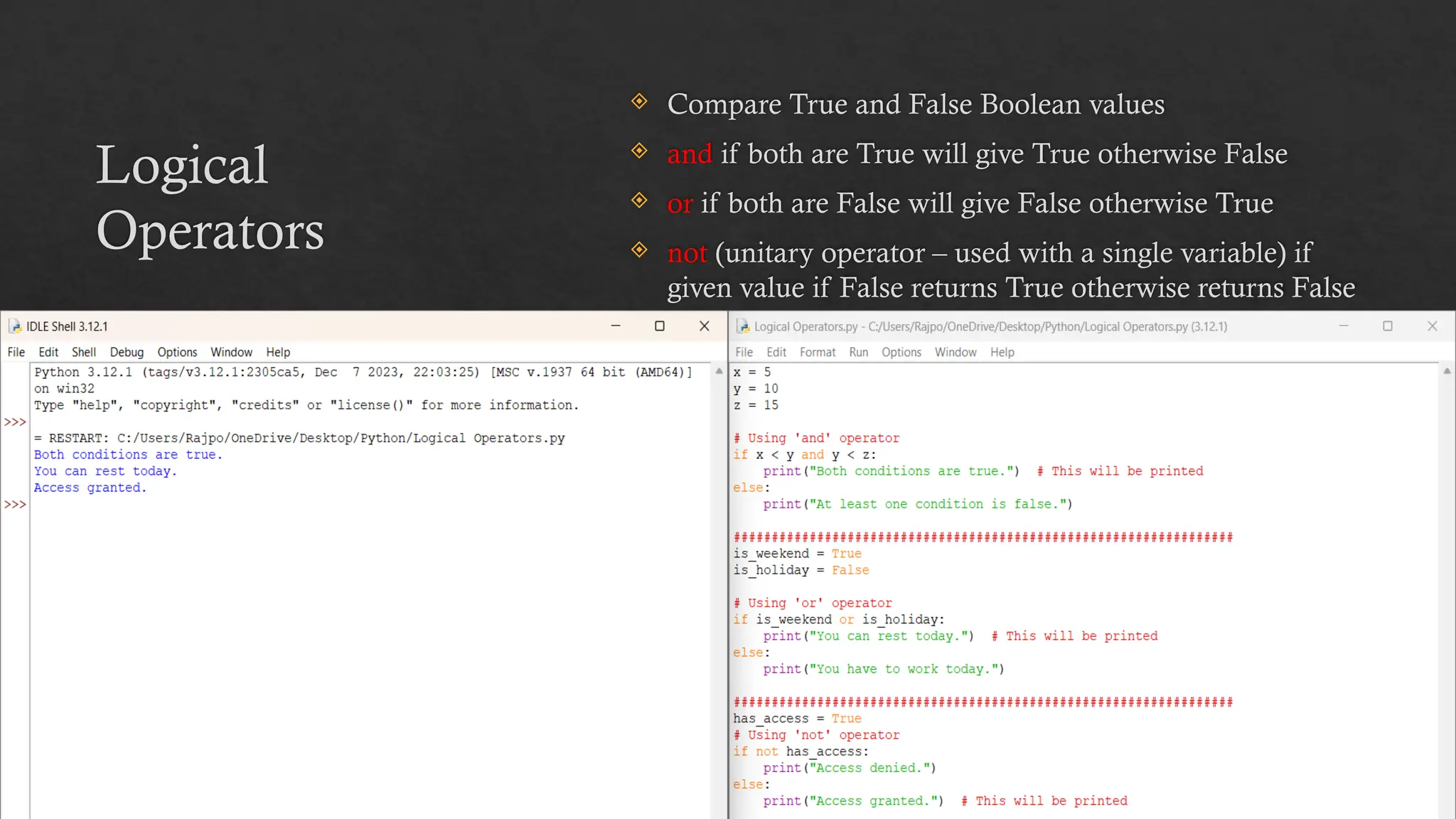Click the IDLE Shell Python title icon
The width and height of the screenshot is (1456, 819).
tap(15, 326)
